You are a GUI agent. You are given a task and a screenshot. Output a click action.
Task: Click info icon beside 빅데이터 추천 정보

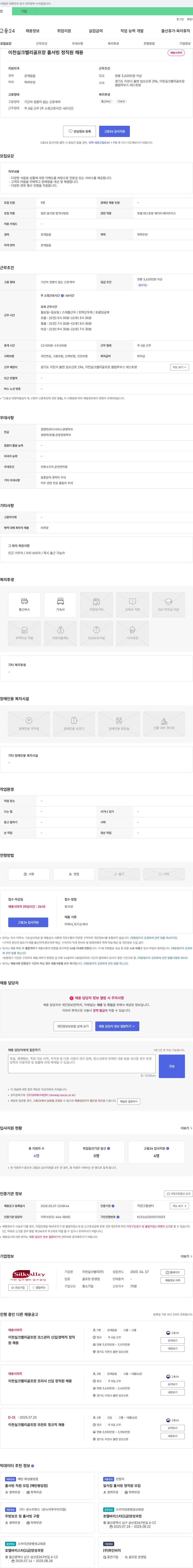32,1466
